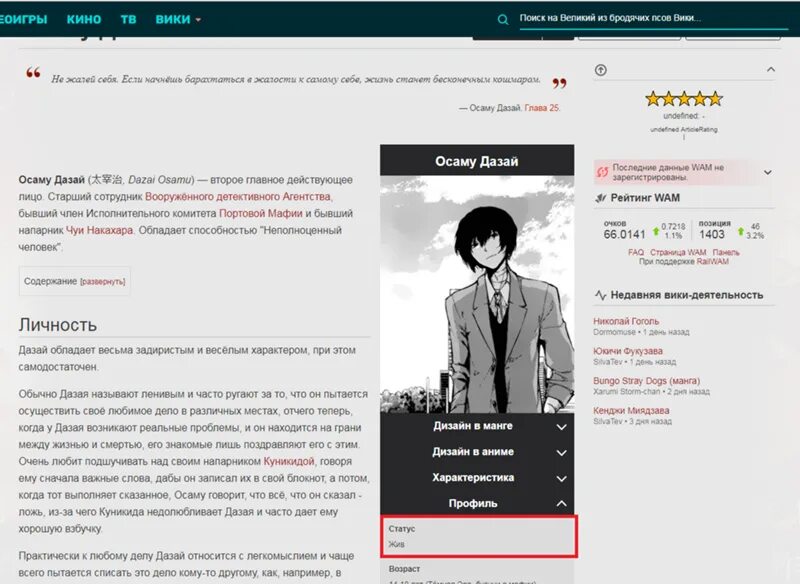Click the recent wiki activity pulse icon

click(601, 295)
